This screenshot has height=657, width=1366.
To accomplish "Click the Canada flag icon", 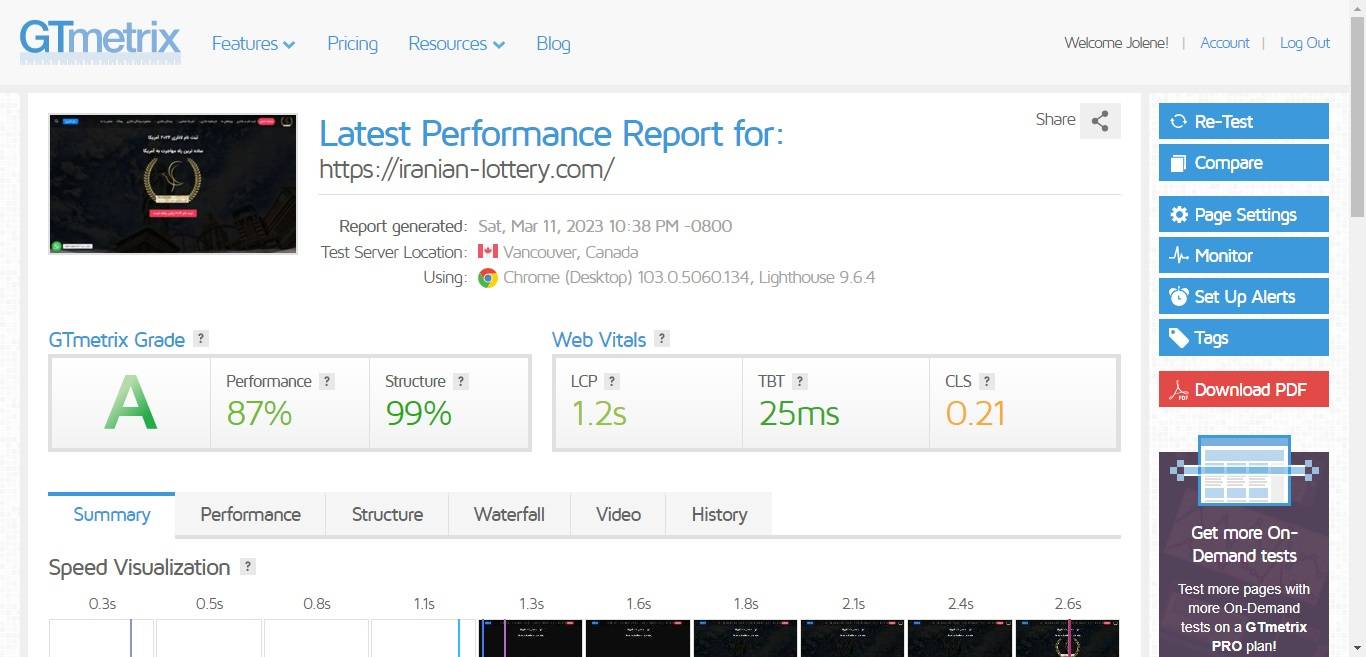I will click(x=488, y=251).
